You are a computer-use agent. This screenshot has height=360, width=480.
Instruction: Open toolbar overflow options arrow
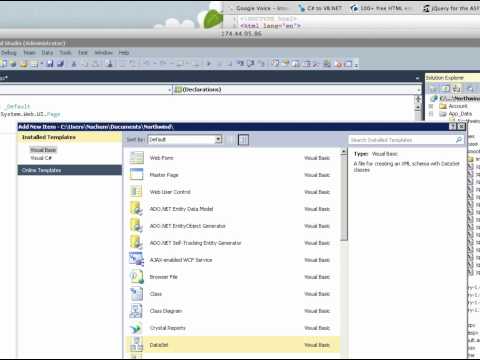coord(356,64)
